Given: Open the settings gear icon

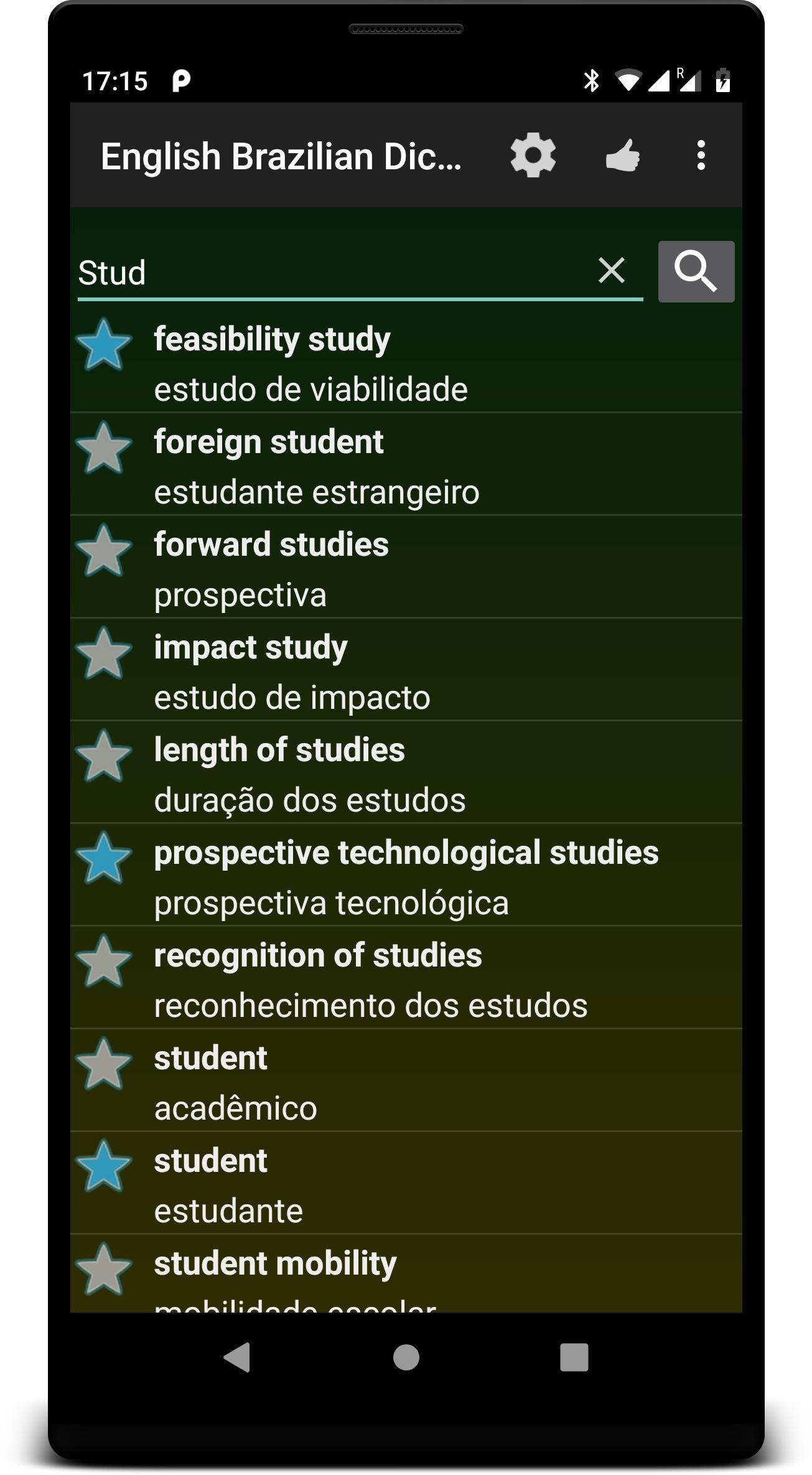Looking at the screenshot, I should click(533, 155).
